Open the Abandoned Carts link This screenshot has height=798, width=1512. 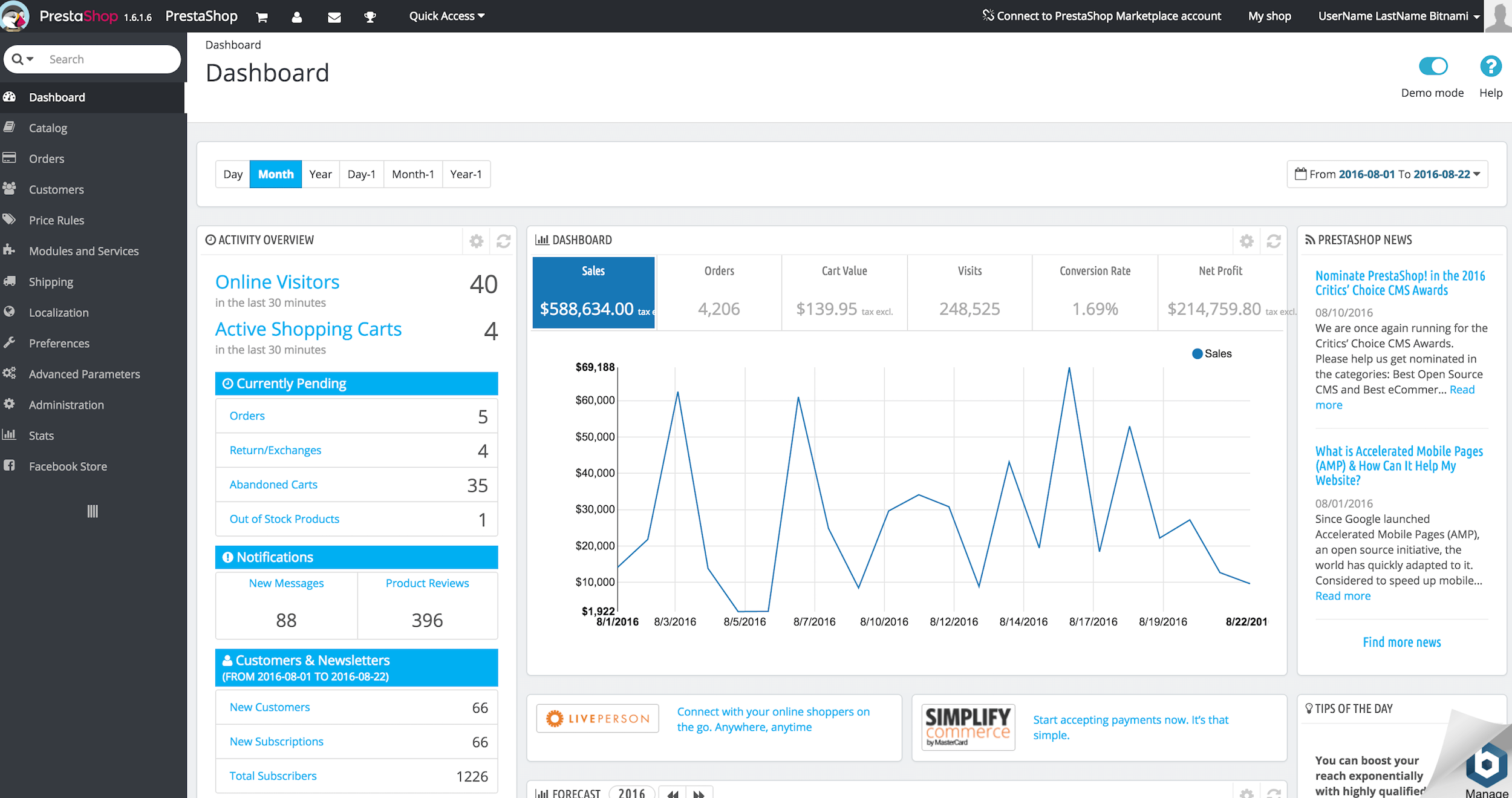(x=273, y=484)
